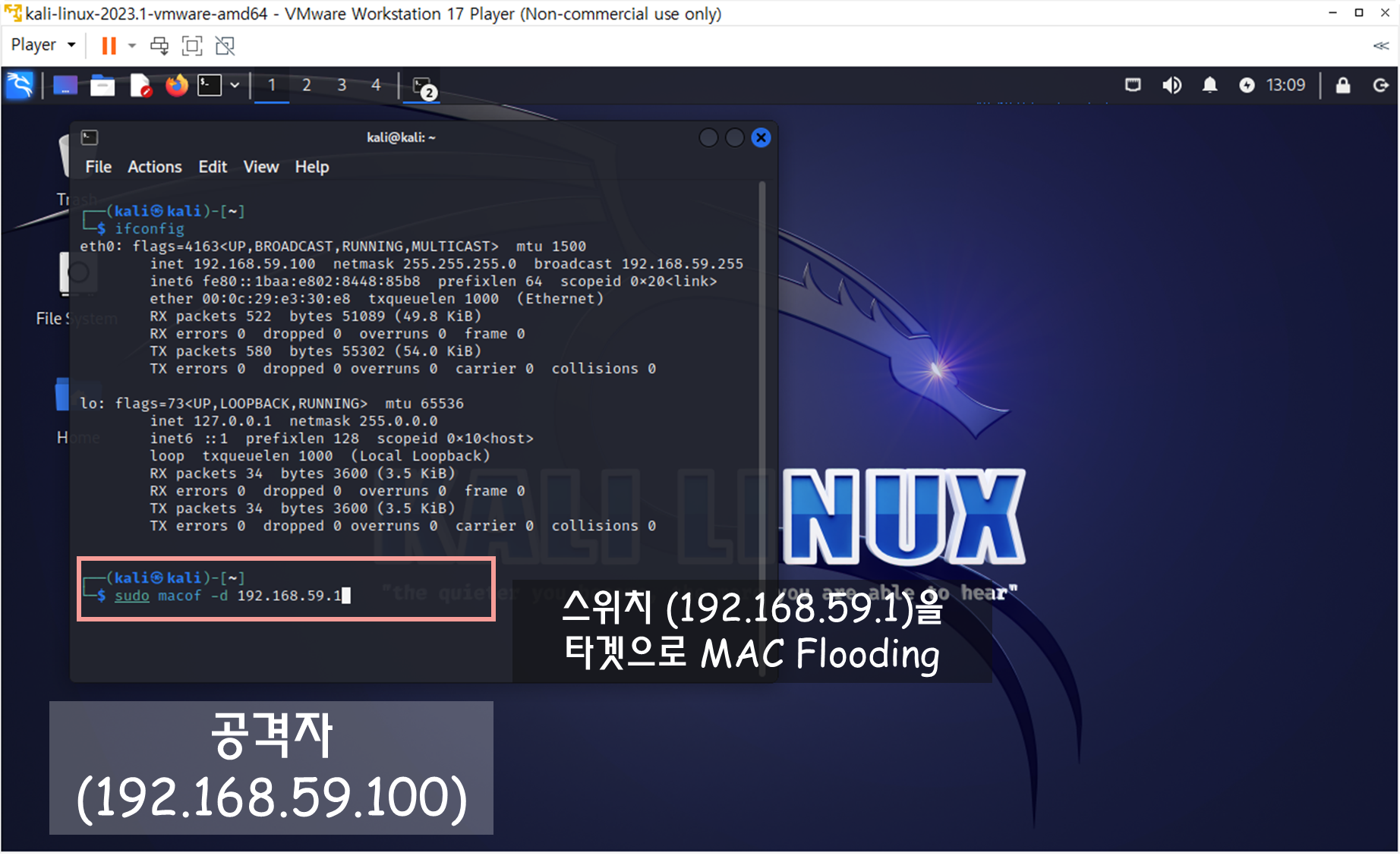Close the kali@kali terminal window
The image size is (1400, 859).
pyautogui.click(x=761, y=137)
